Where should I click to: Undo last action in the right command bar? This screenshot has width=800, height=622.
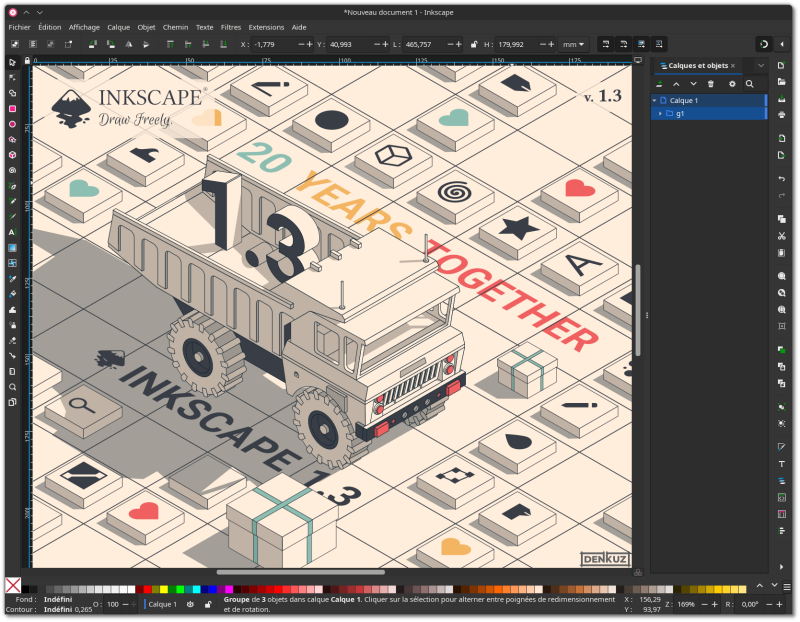tap(782, 179)
